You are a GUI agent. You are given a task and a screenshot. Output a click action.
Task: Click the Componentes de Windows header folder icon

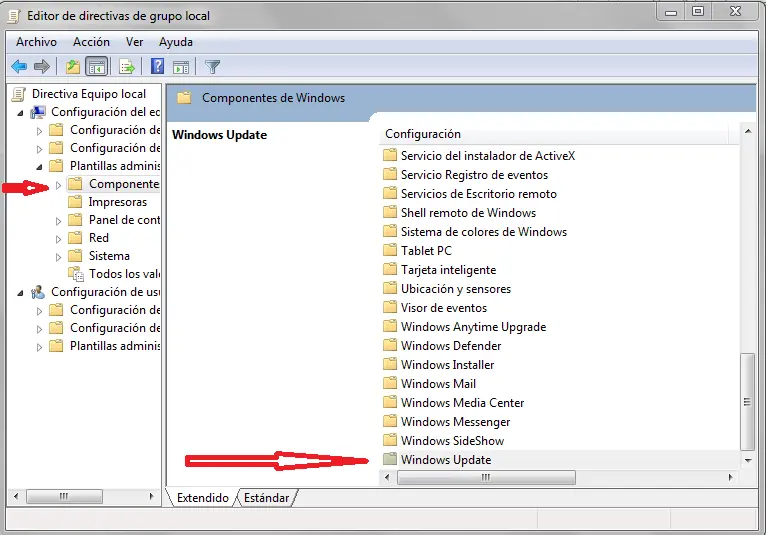(184, 98)
